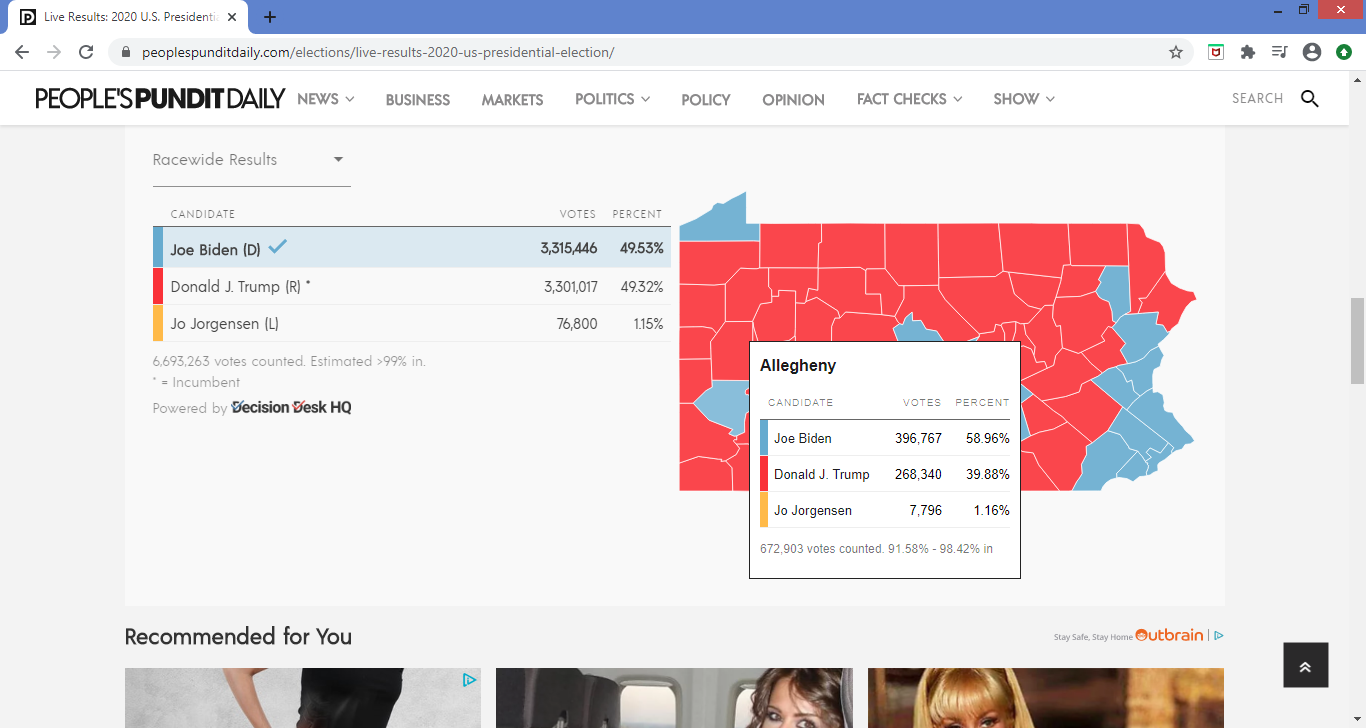Screen dimensions: 1366x728
Task: Go forward to the next page
Action: [x=54, y=52]
